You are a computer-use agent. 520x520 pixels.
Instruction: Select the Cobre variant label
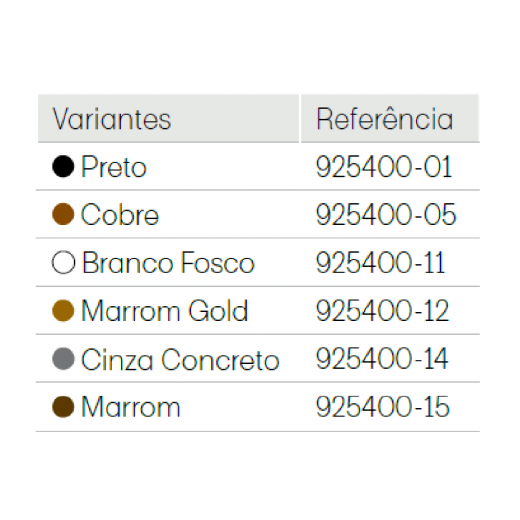(120, 214)
